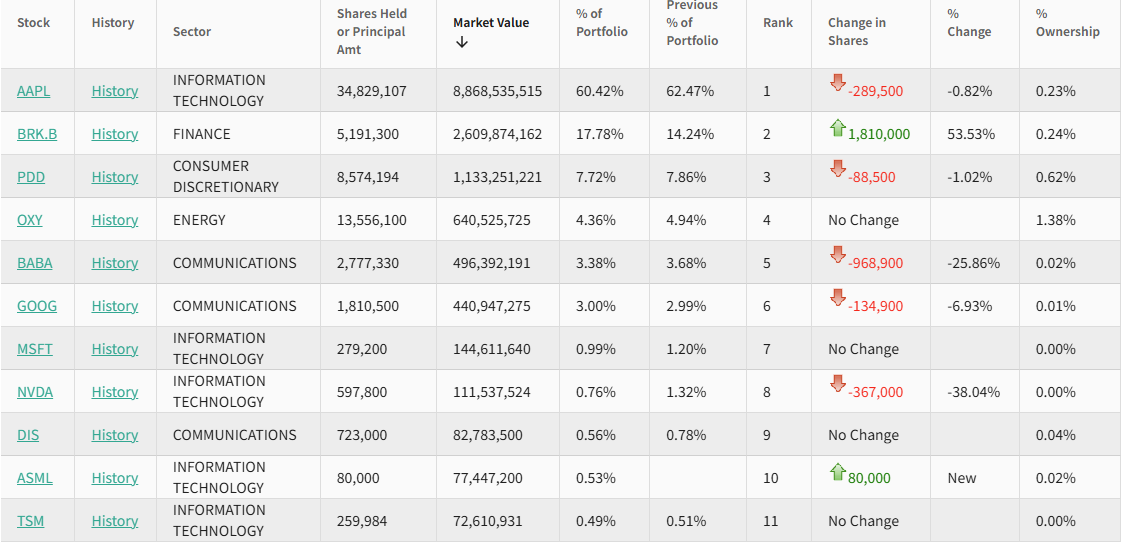Sort by Sector column header
This screenshot has height=542, width=1121.
coord(192,31)
